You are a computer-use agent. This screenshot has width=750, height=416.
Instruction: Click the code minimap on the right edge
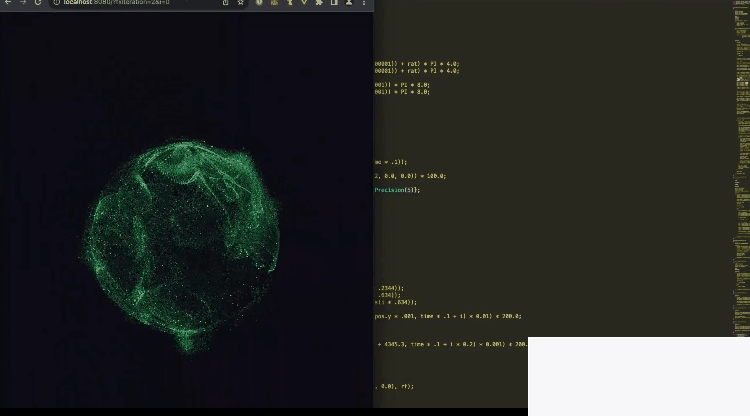(x=742, y=150)
